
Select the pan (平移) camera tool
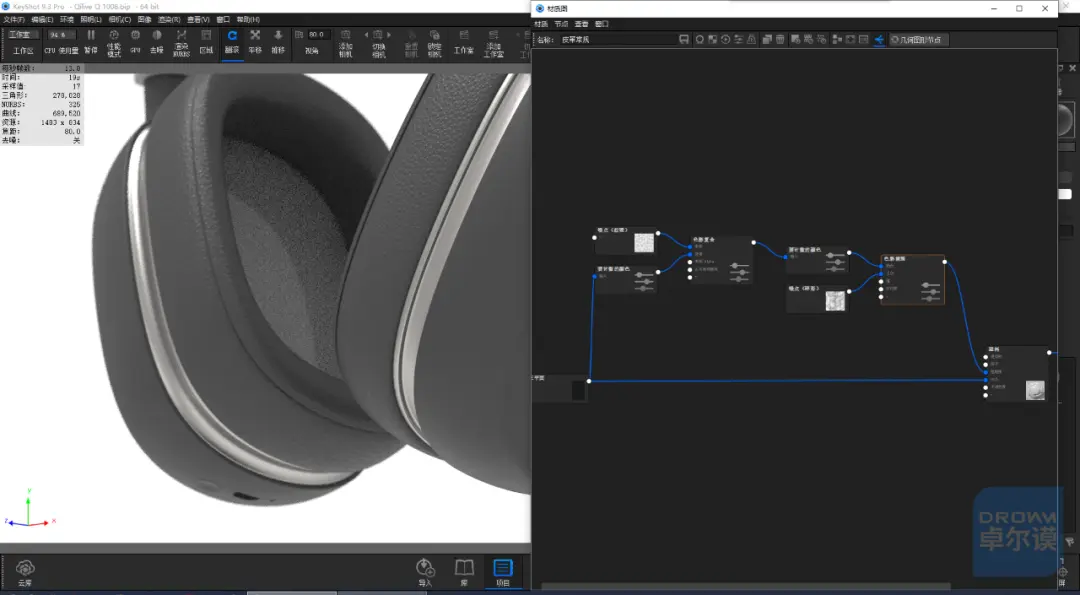click(255, 41)
